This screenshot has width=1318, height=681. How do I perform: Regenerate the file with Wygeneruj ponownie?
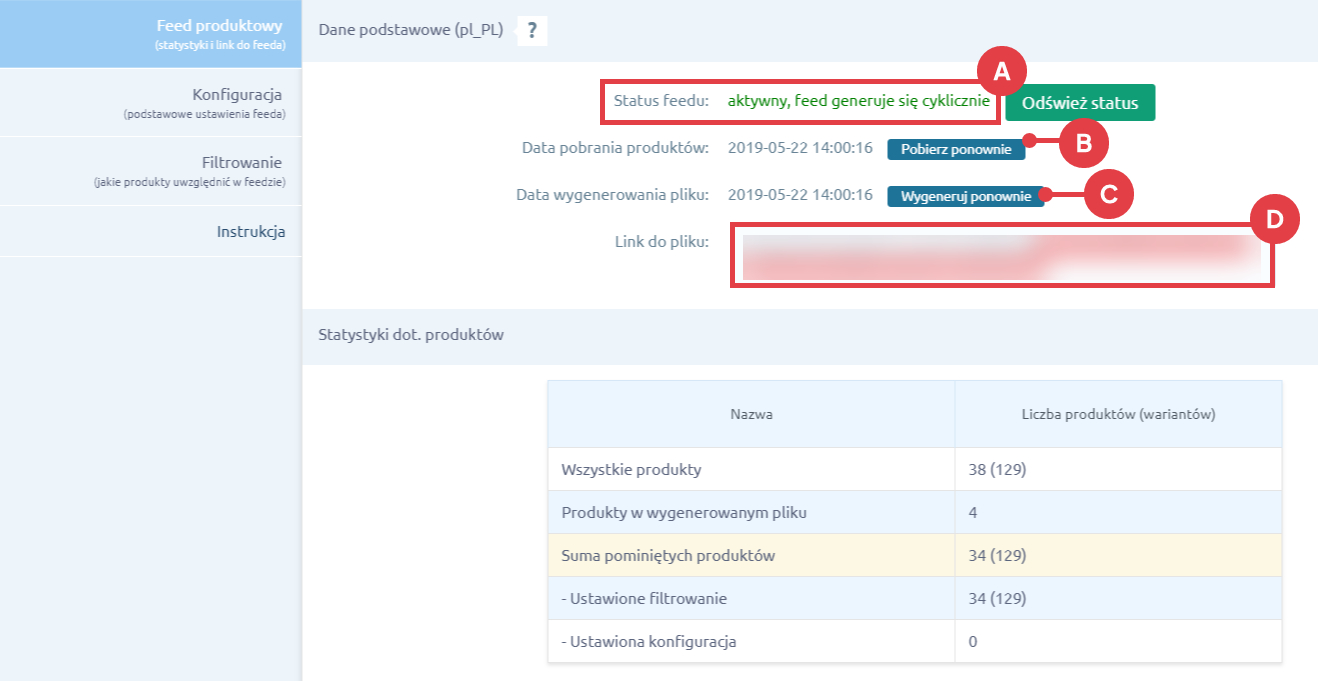tap(968, 195)
